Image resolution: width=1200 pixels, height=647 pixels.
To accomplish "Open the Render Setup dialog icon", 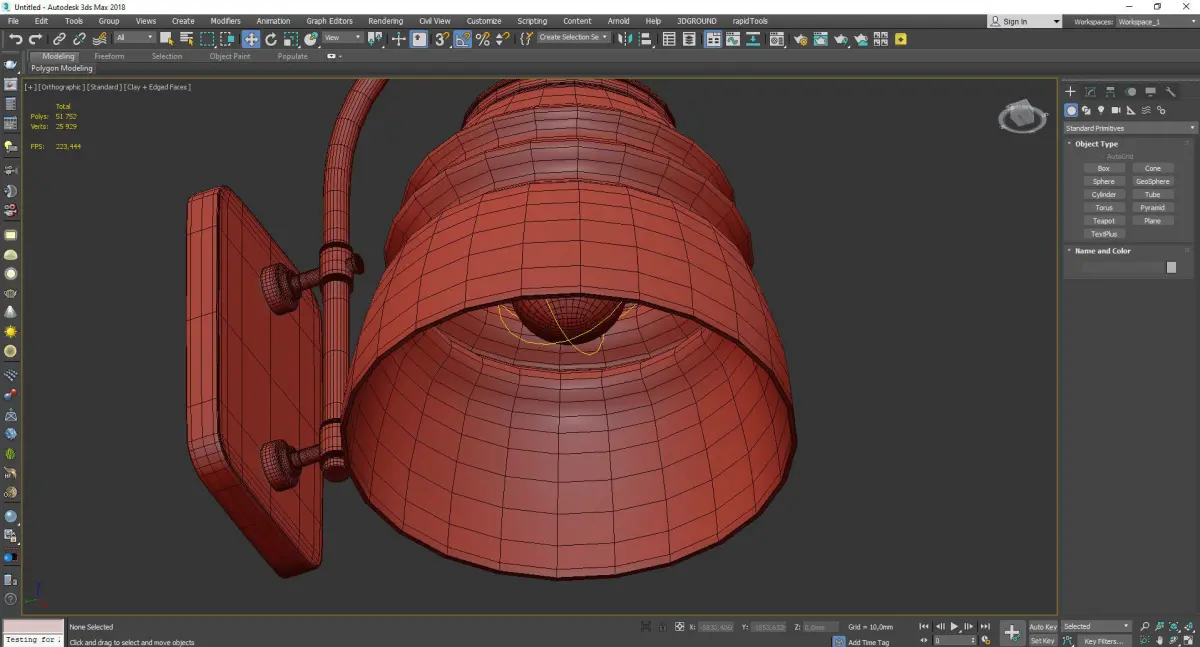I will (800, 39).
